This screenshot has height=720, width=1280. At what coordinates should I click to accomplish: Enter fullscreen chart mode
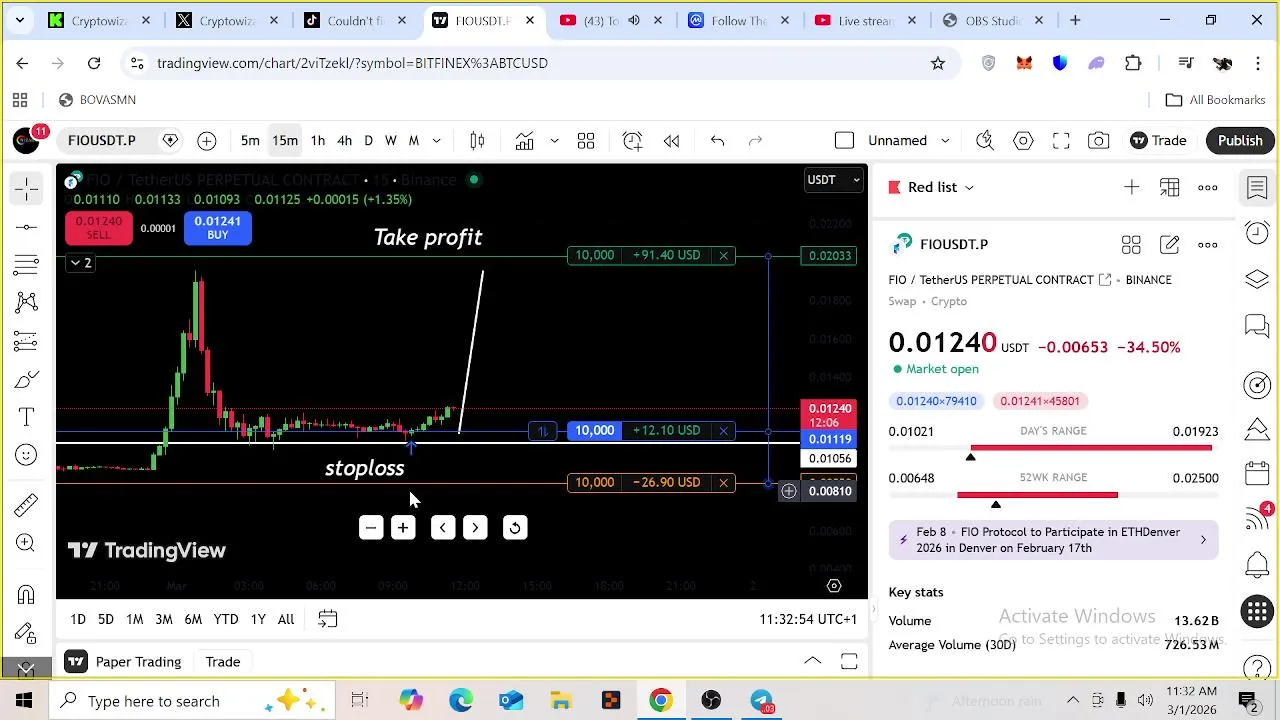pyautogui.click(x=1061, y=141)
